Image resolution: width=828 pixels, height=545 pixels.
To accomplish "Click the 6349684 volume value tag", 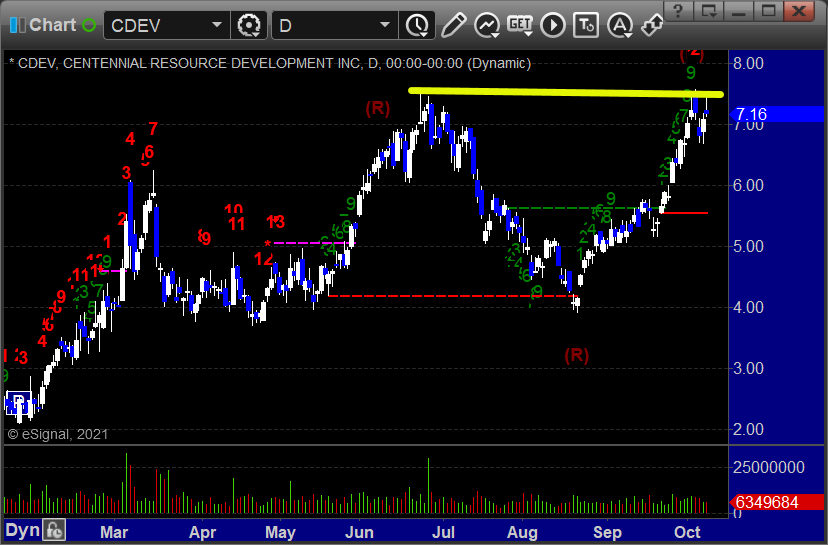I will [776, 502].
